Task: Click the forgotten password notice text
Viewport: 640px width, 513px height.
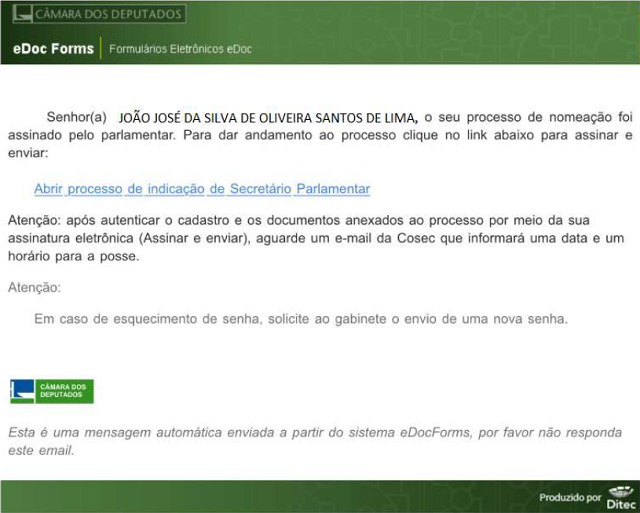Action: tap(301, 319)
